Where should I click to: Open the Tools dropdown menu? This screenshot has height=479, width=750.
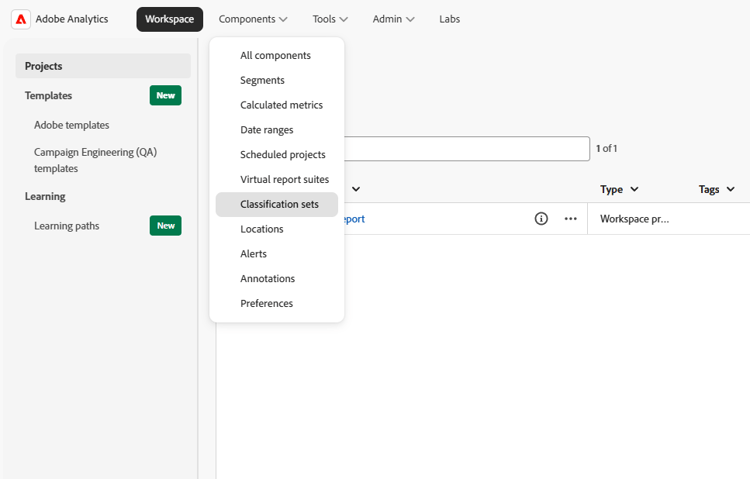click(330, 19)
